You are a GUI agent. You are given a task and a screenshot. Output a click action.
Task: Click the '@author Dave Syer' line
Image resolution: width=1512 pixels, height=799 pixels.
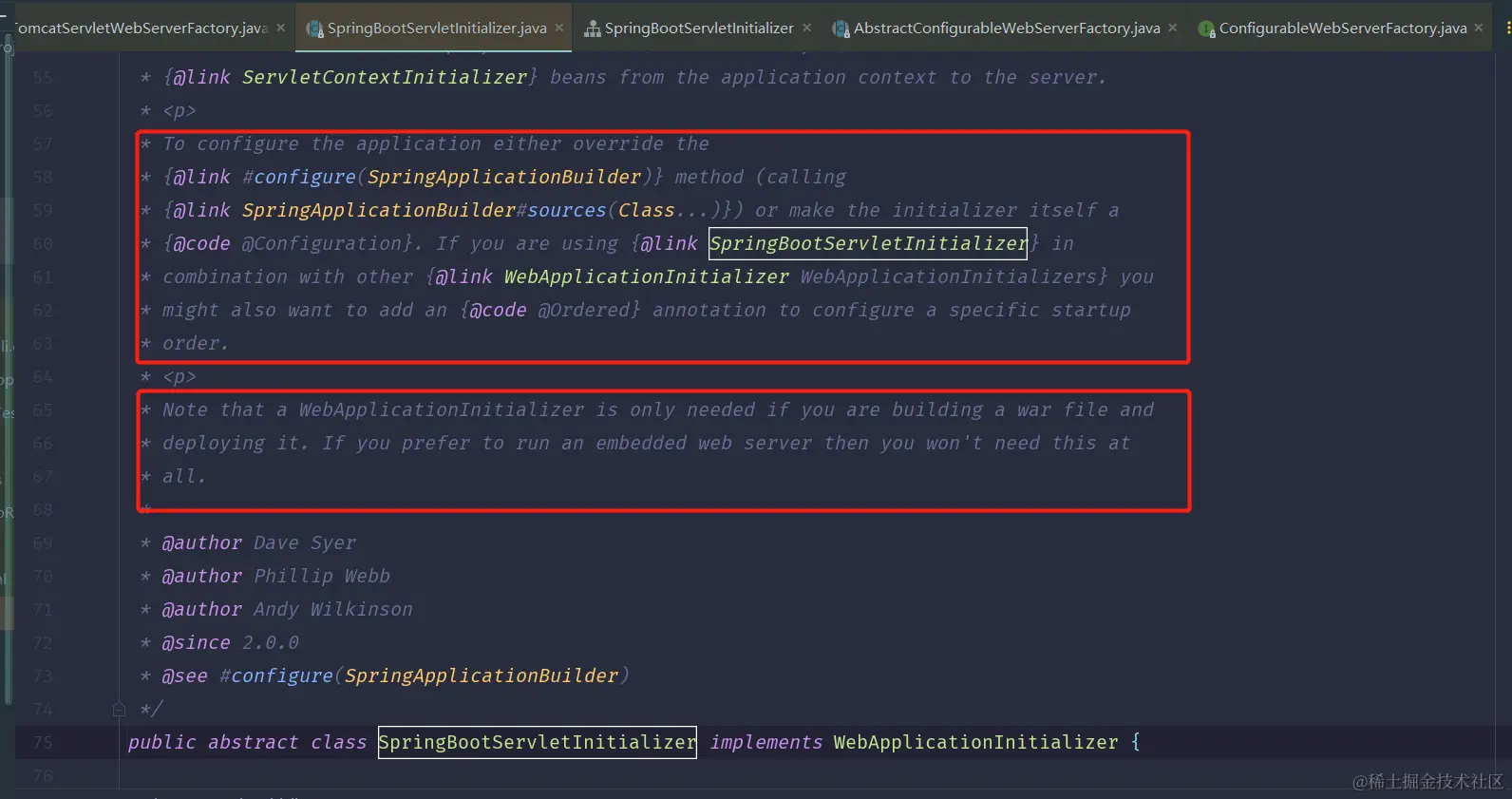coord(259,542)
